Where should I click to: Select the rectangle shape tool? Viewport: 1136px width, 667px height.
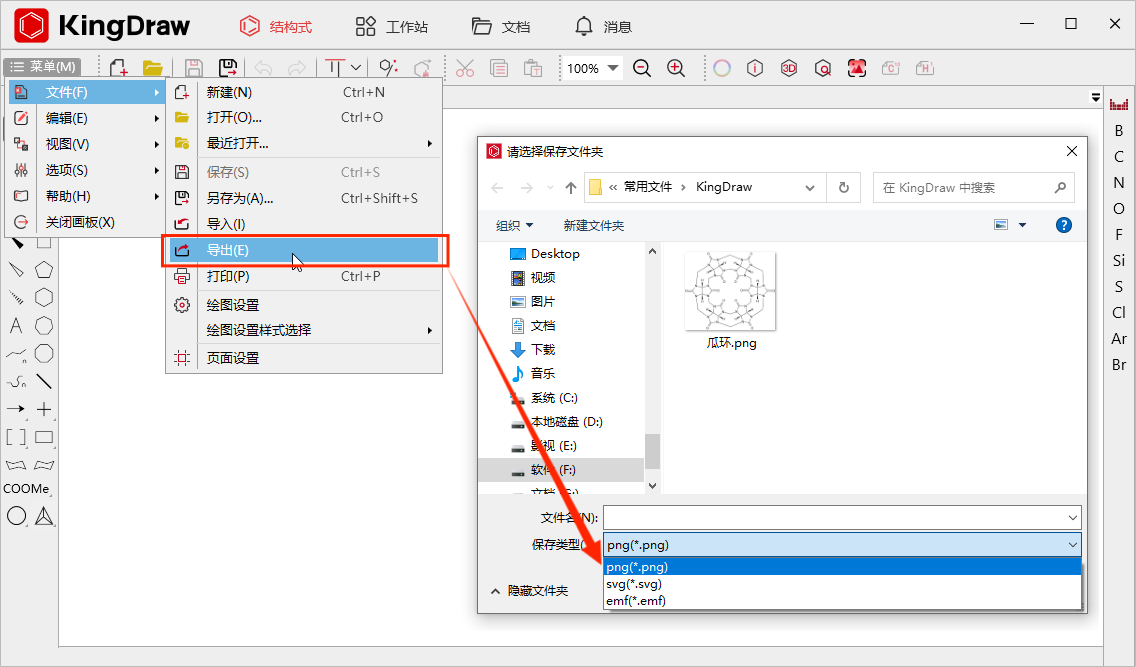pyautogui.click(x=44, y=437)
